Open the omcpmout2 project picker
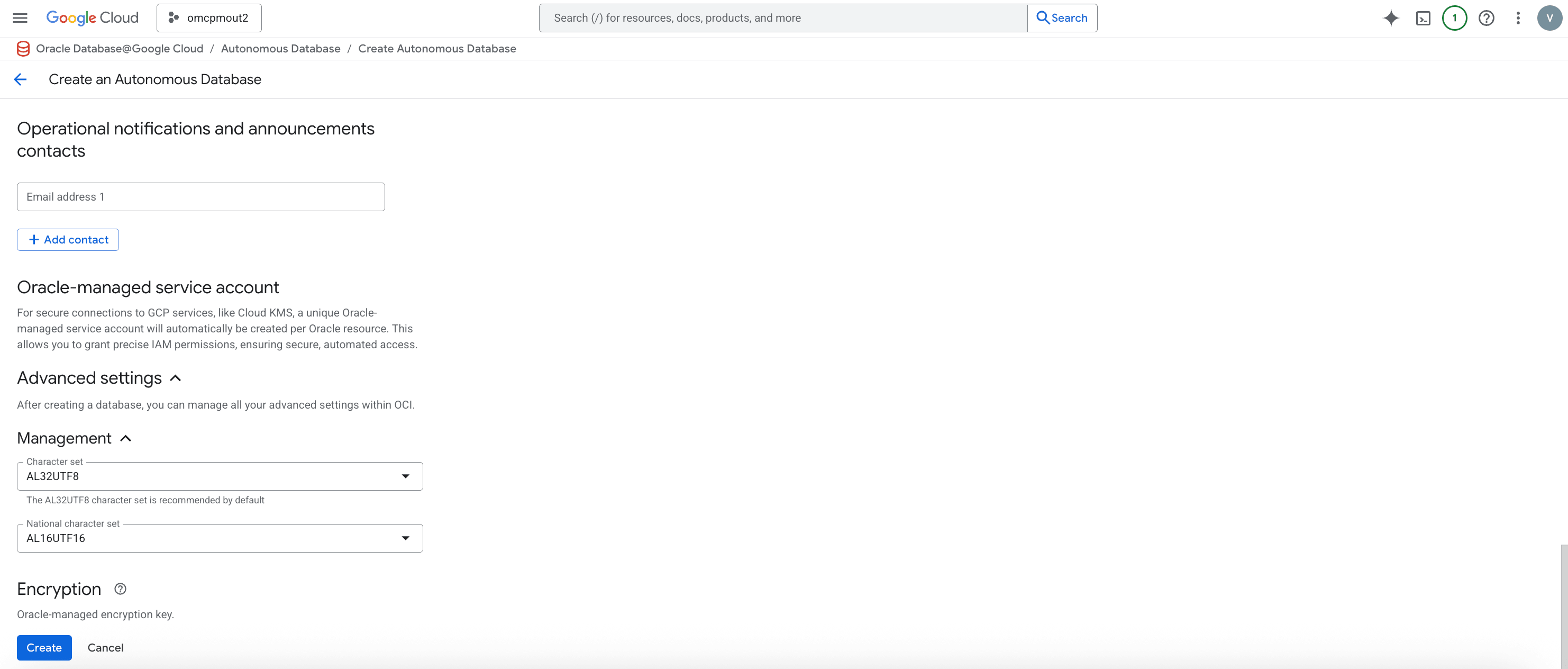Screen dimensions: 1568x669 pyautogui.click(x=209, y=17)
